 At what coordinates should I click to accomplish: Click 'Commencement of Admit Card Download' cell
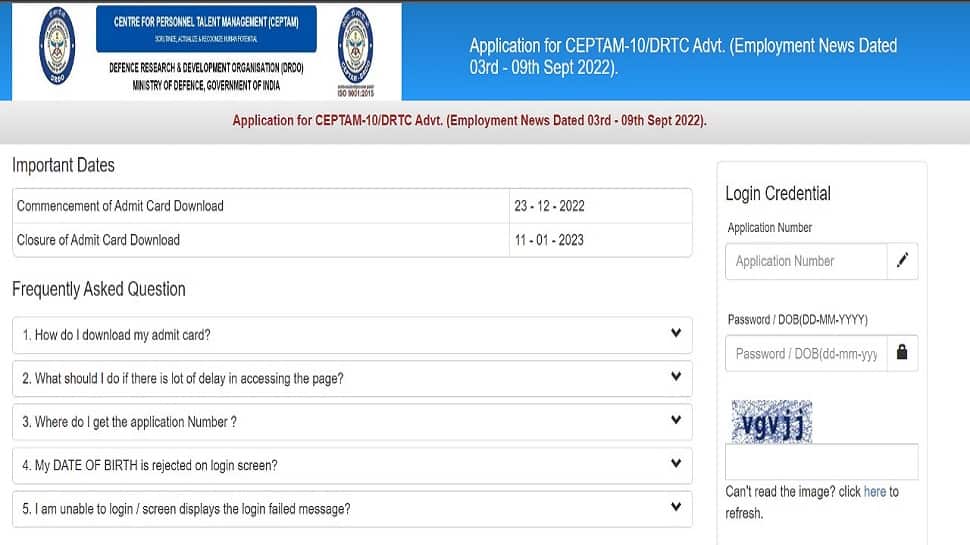tap(260, 206)
